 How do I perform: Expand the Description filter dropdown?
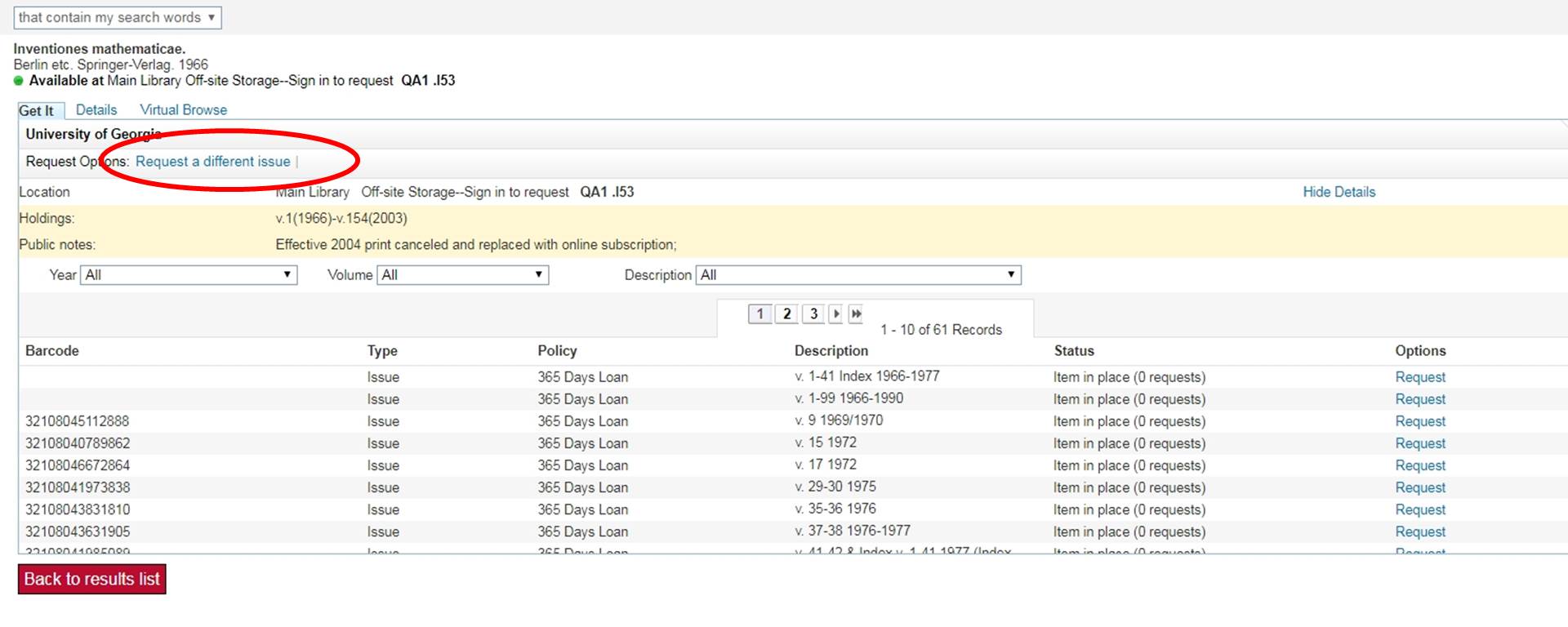click(x=858, y=275)
